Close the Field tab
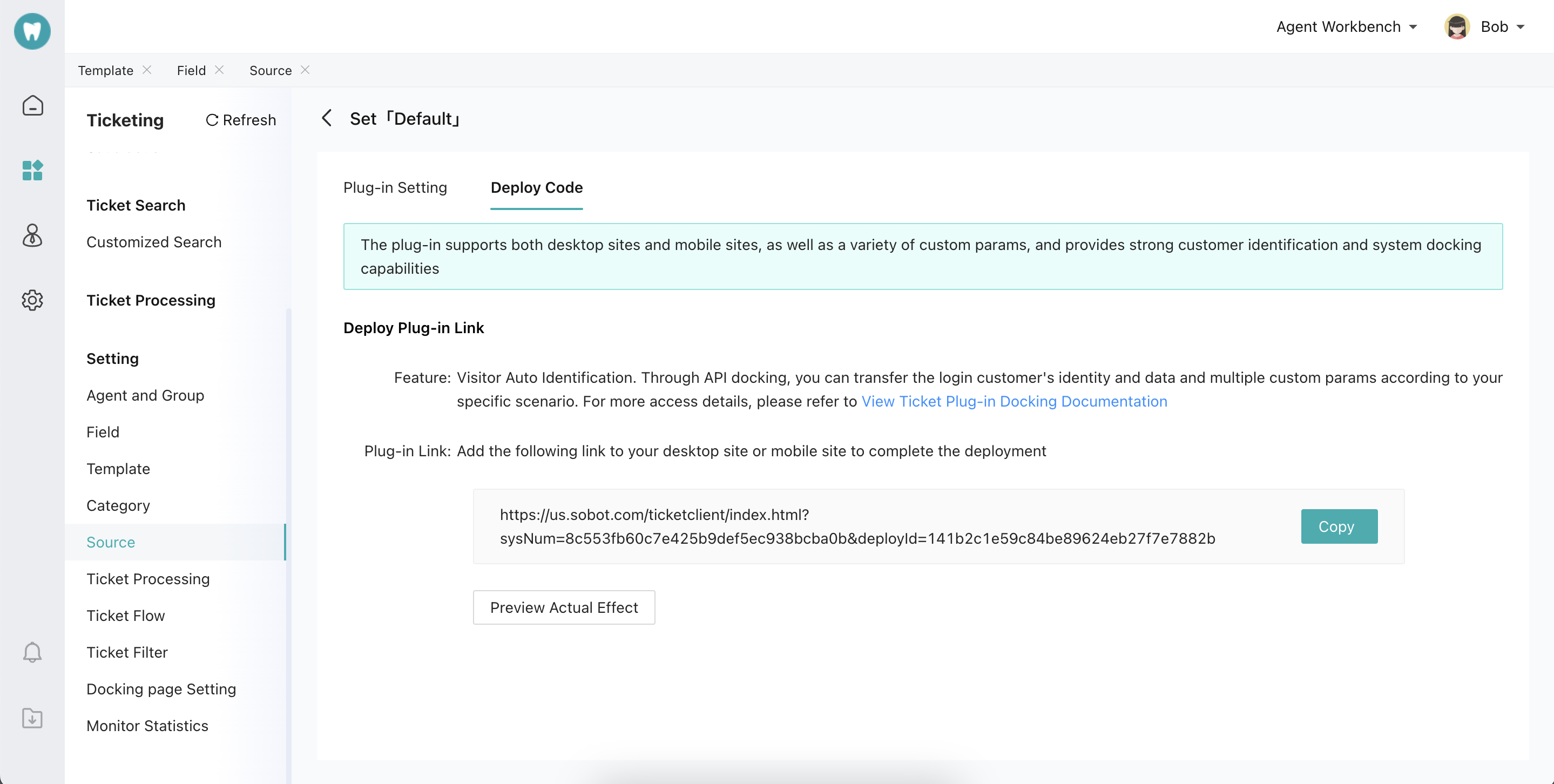1554x784 pixels. pyautogui.click(x=219, y=70)
